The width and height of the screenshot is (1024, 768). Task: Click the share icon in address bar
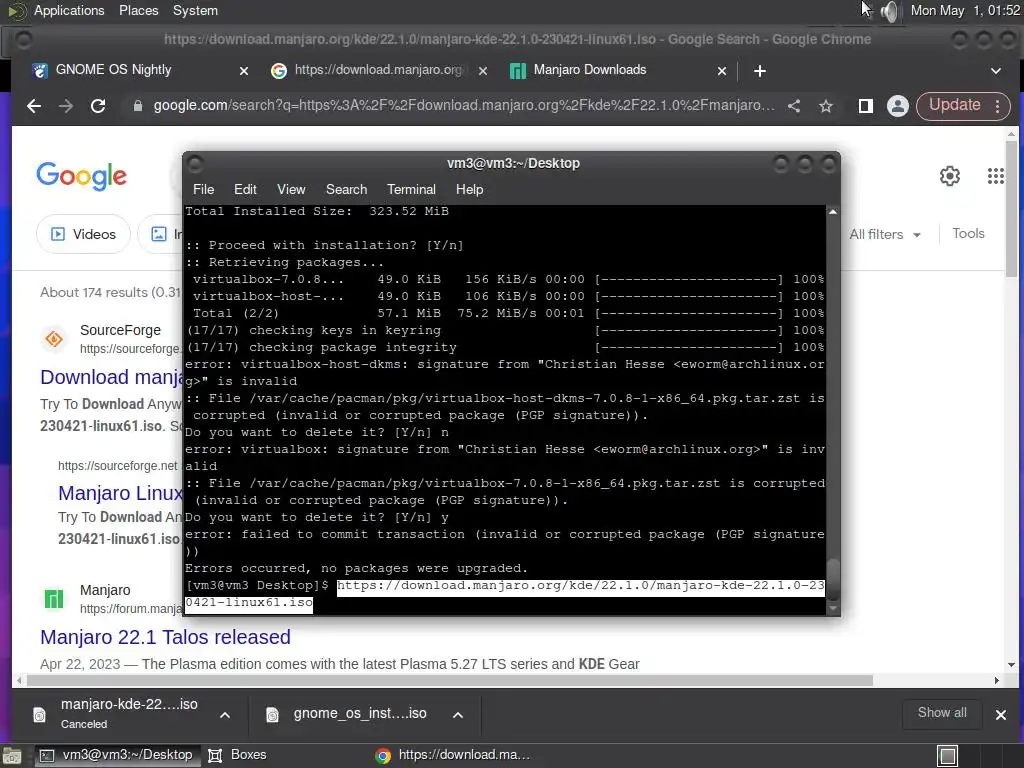[x=794, y=106]
